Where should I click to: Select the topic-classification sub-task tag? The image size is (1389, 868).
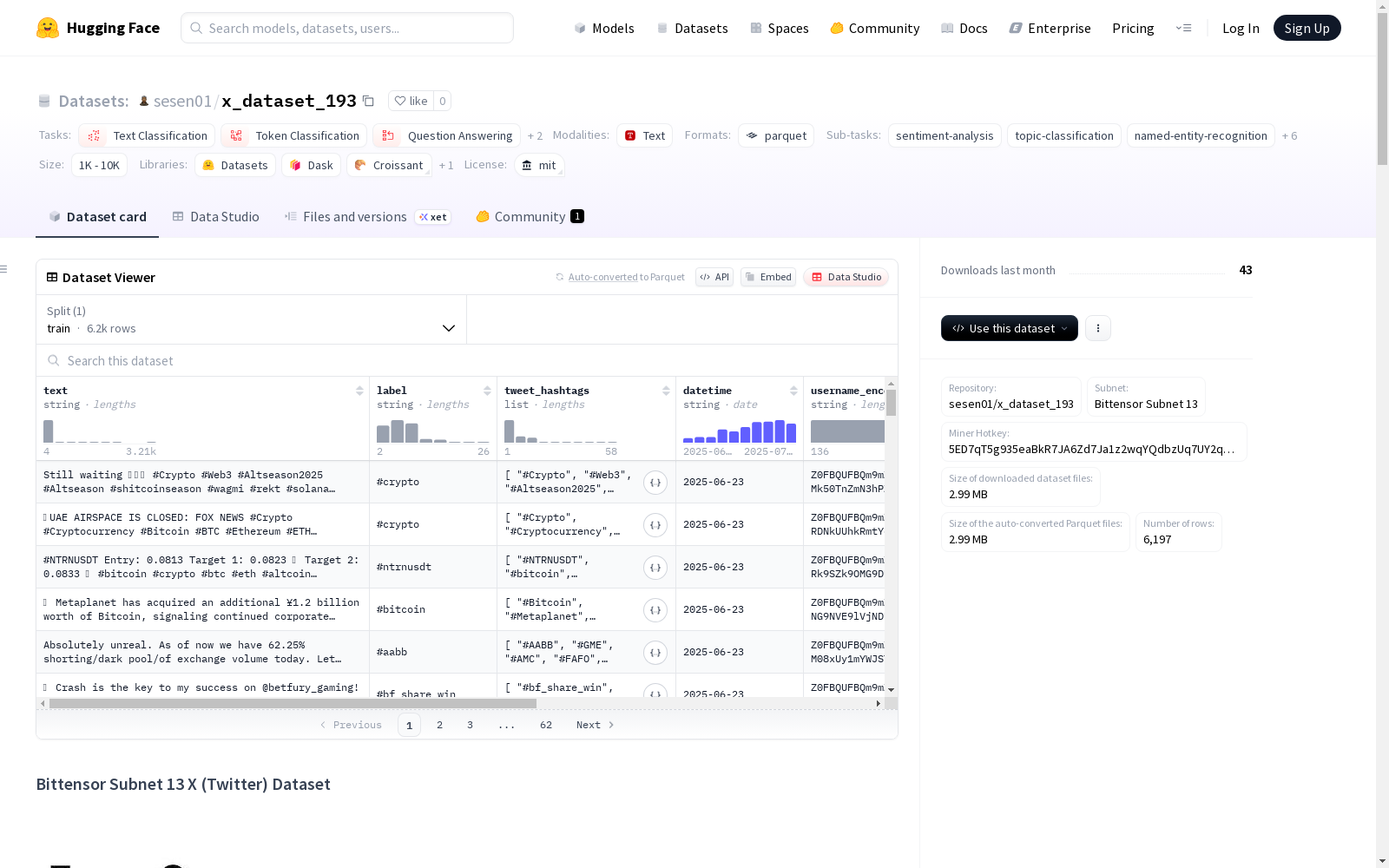(1064, 135)
